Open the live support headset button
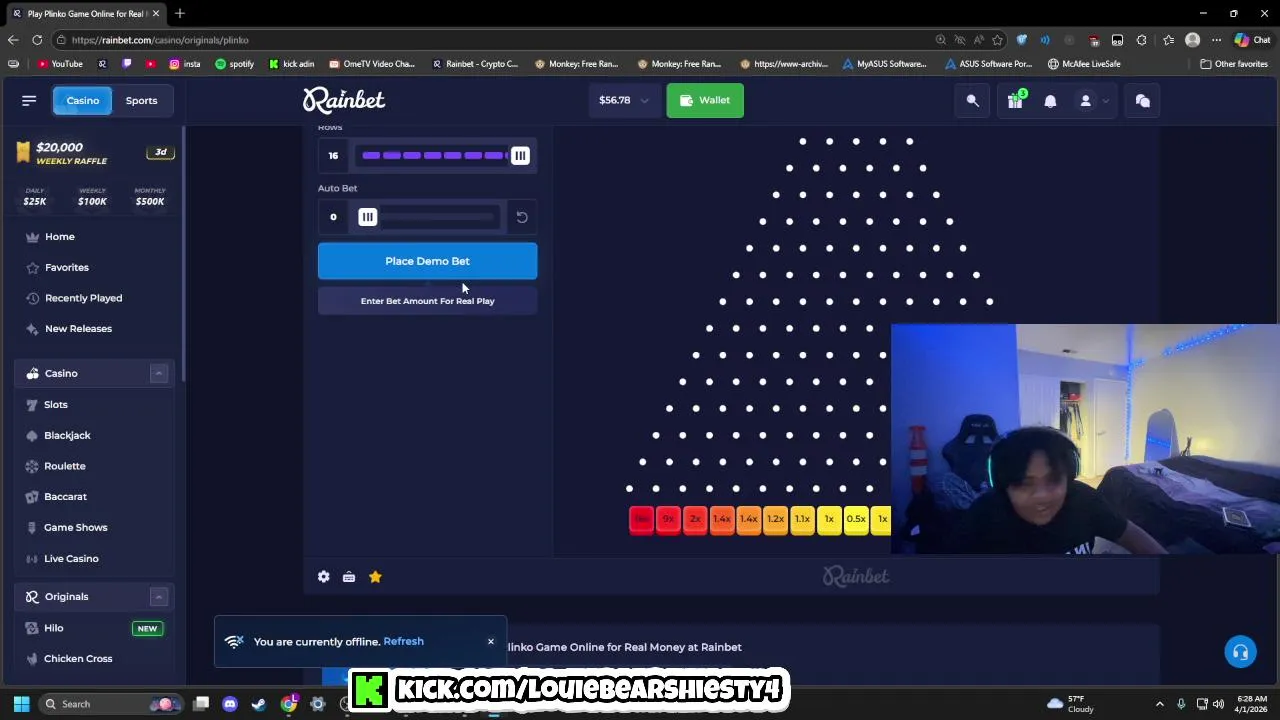 click(x=1240, y=652)
